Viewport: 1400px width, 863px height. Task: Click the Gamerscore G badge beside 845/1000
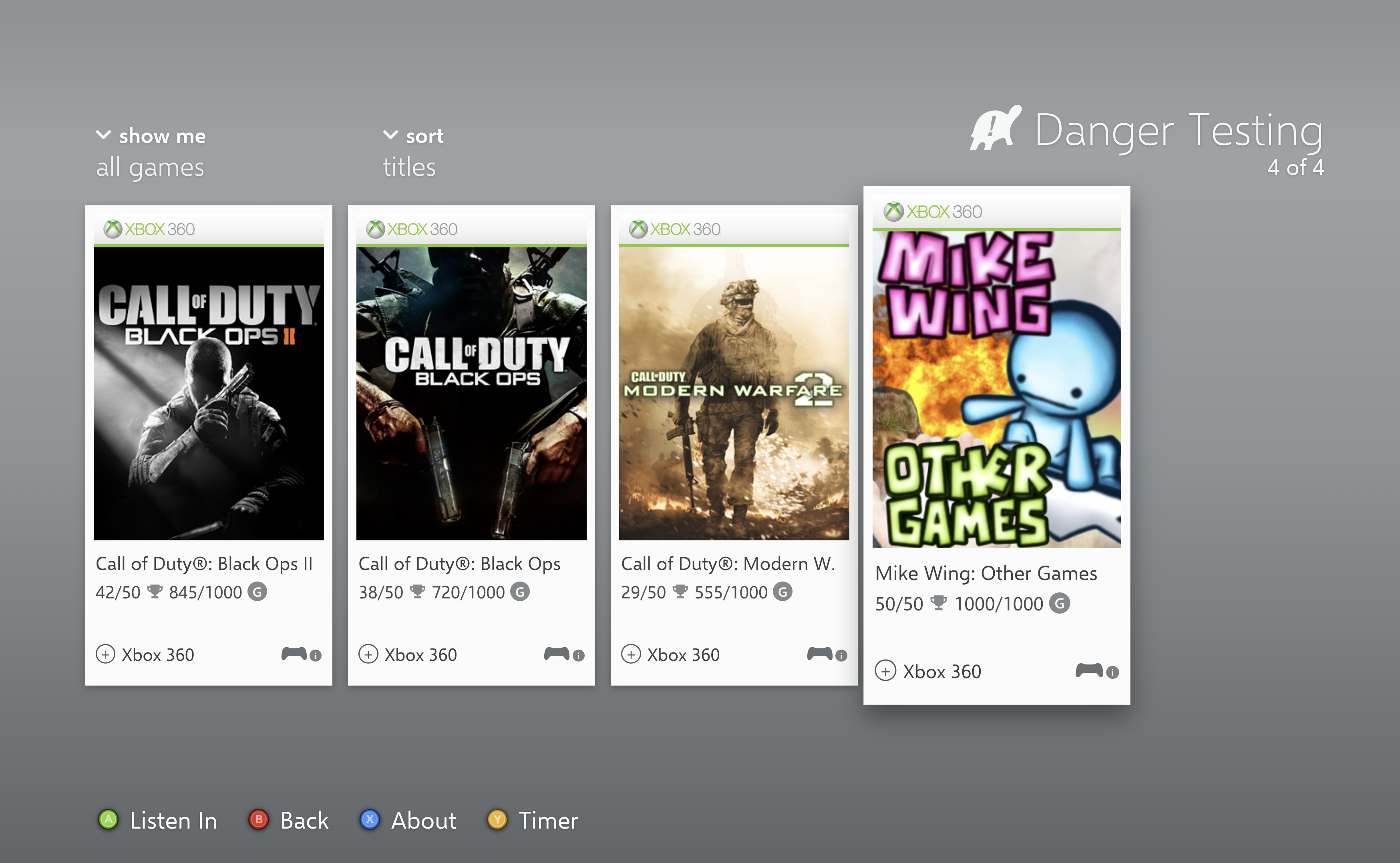[257, 592]
